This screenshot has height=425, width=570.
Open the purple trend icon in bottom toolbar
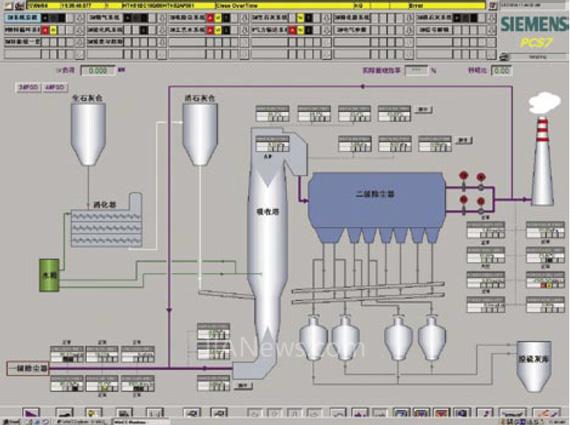[31, 413]
